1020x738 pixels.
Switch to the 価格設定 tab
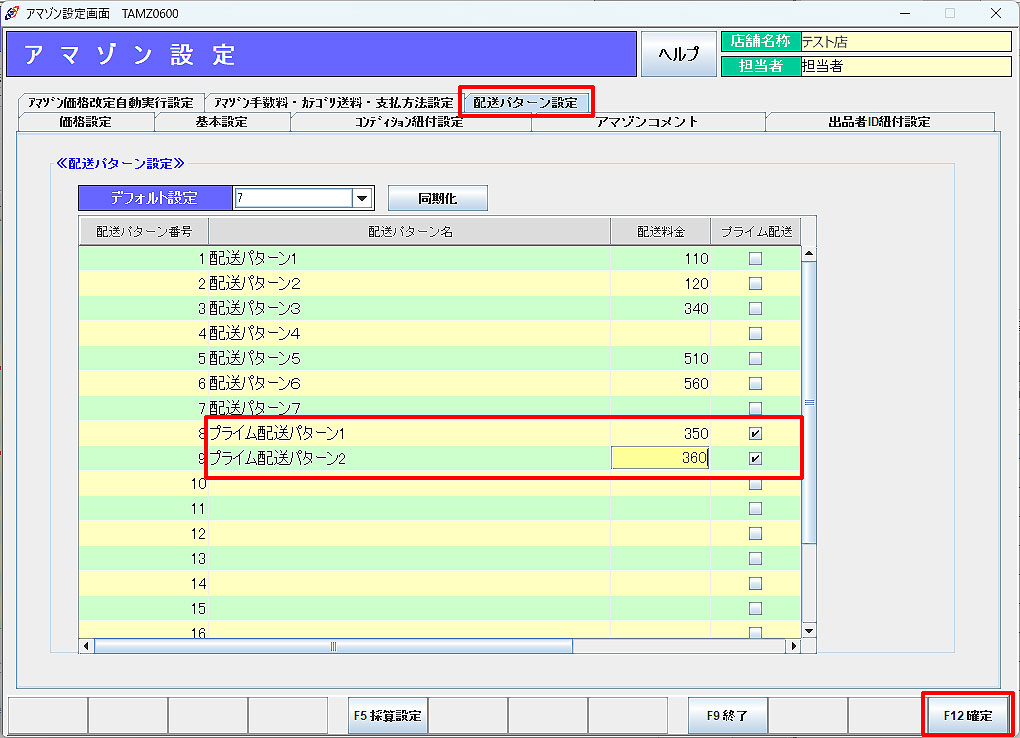click(85, 122)
